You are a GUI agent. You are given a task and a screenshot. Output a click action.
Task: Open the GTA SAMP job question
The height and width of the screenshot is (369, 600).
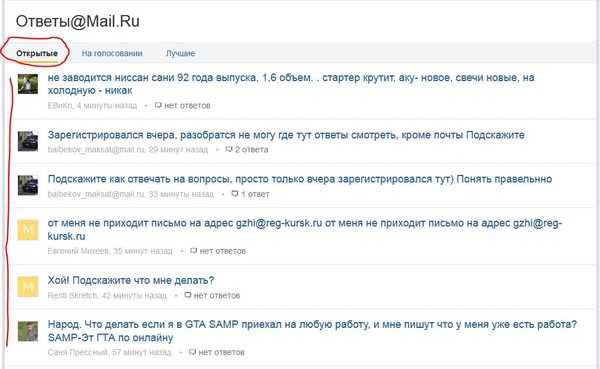click(312, 331)
